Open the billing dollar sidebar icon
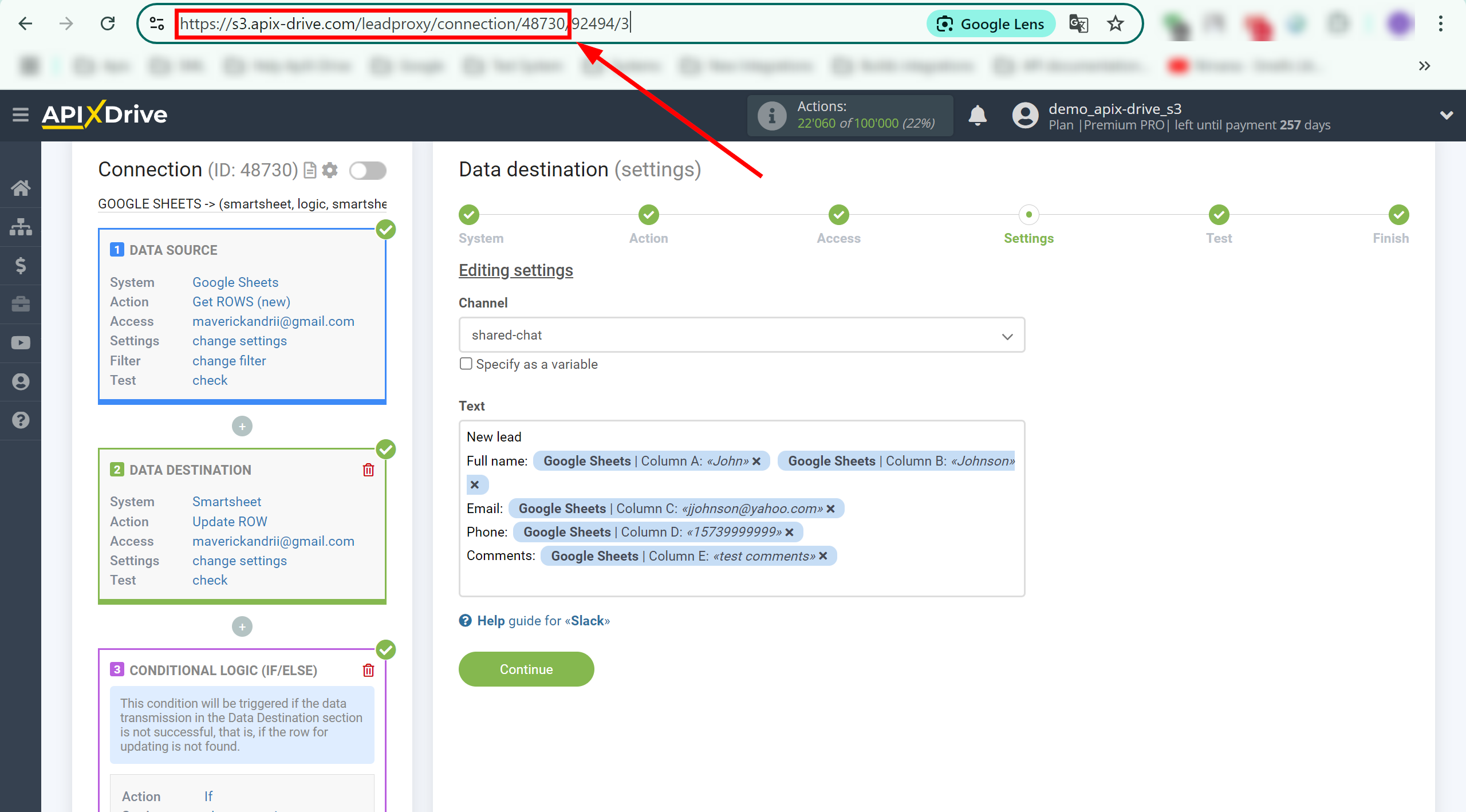The image size is (1466, 812). click(21, 265)
